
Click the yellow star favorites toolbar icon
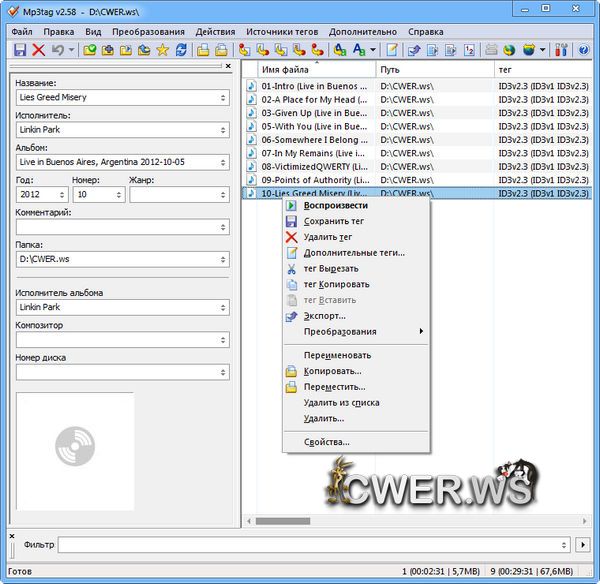coord(162,49)
